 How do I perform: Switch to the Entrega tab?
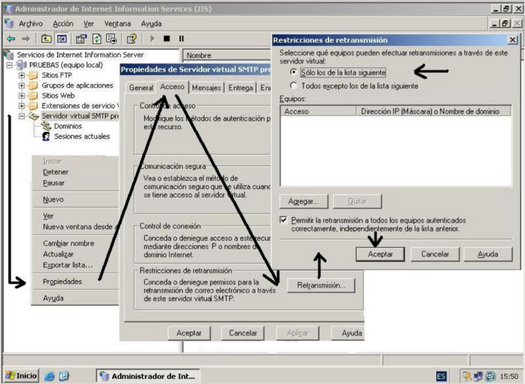[x=240, y=88]
